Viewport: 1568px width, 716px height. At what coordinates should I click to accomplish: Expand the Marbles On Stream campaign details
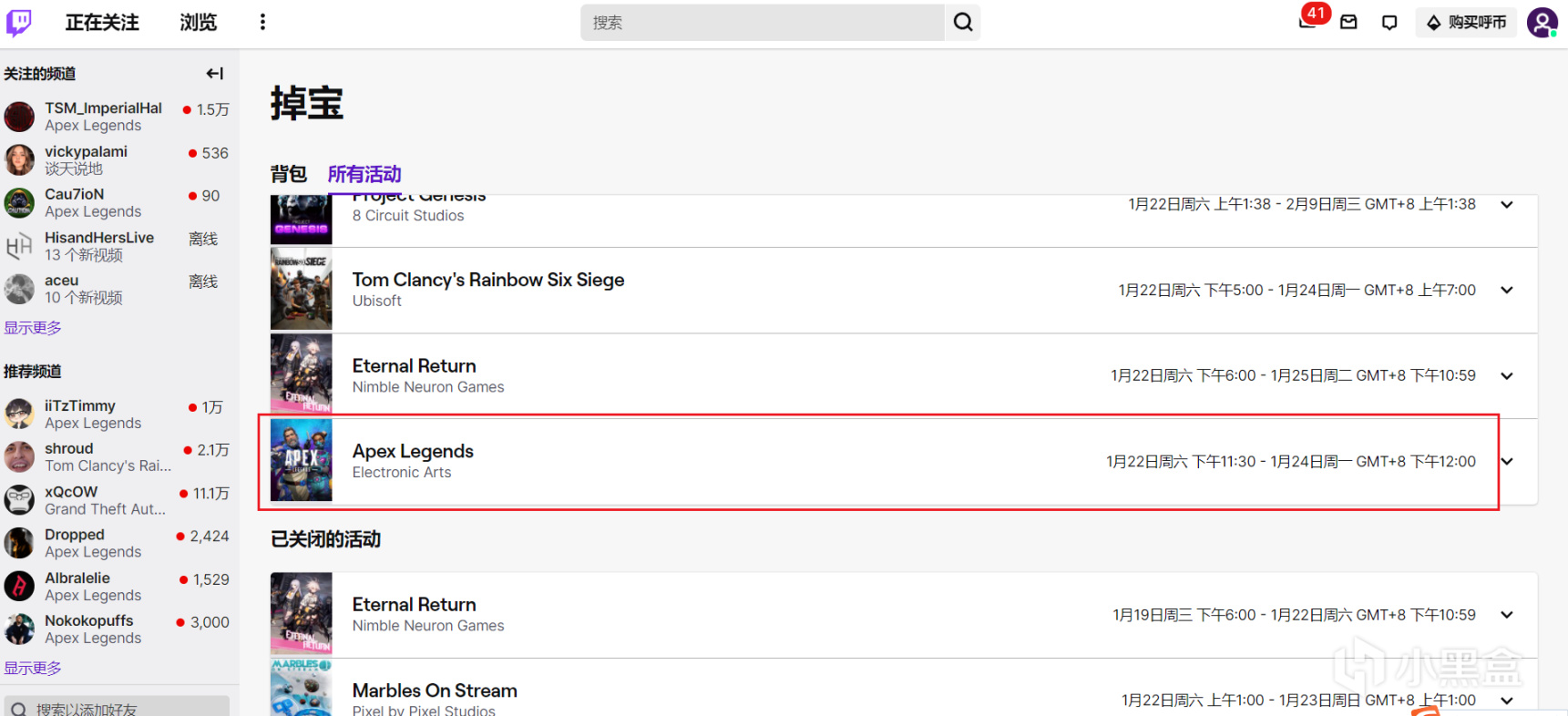click(x=1507, y=701)
